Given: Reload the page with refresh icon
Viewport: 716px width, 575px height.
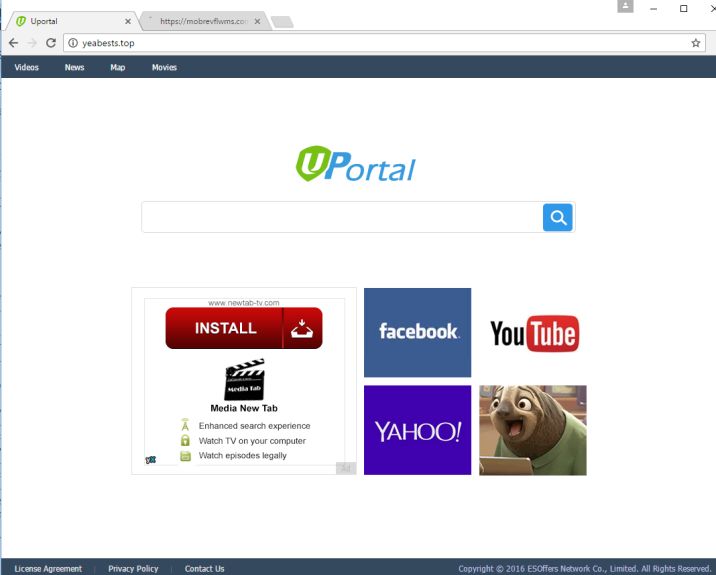Looking at the screenshot, I should (51, 43).
